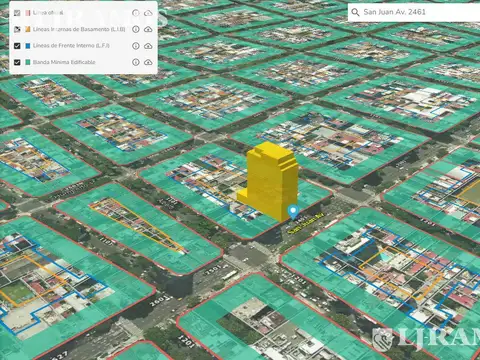This screenshot has height=360, width=480.
Task: Click the blue location pin marker
Action: pos(293,212)
